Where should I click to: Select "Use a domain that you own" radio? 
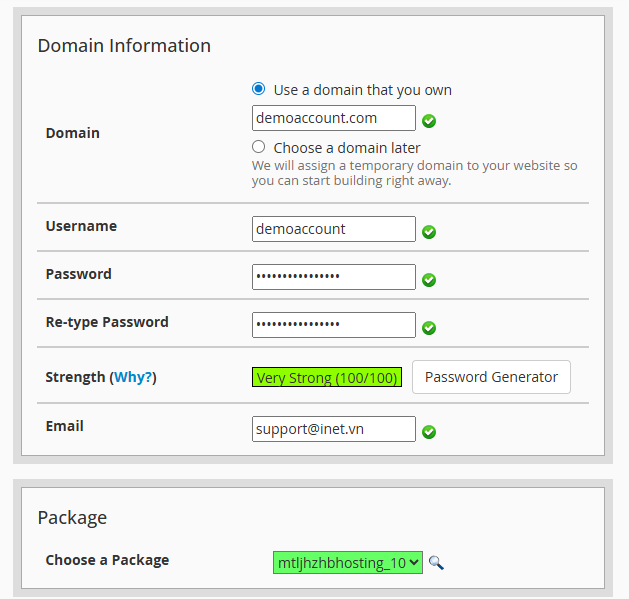pos(258,89)
